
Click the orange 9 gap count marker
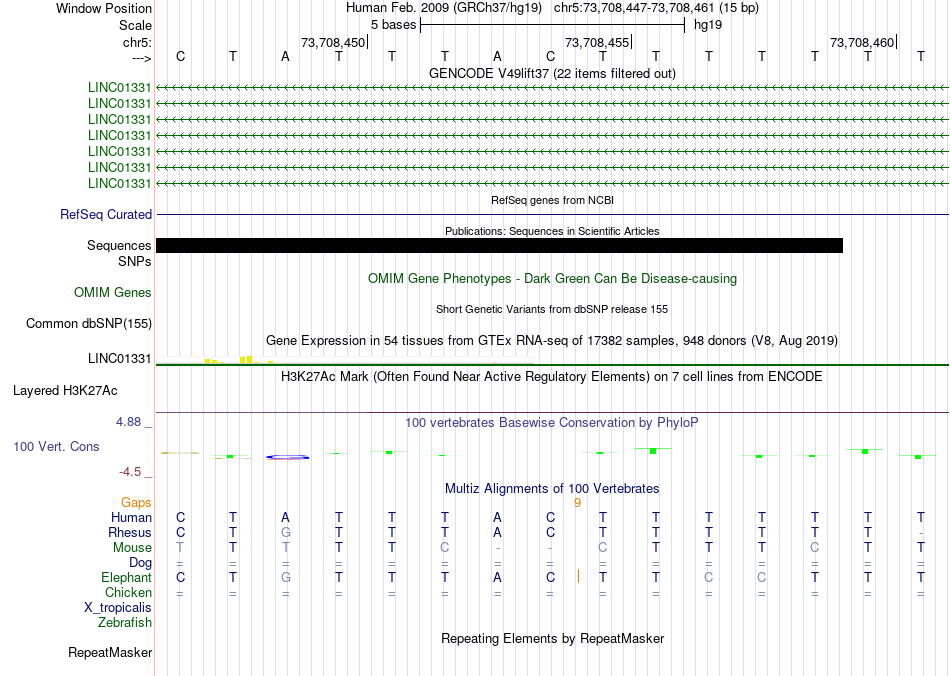[x=577, y=503]
